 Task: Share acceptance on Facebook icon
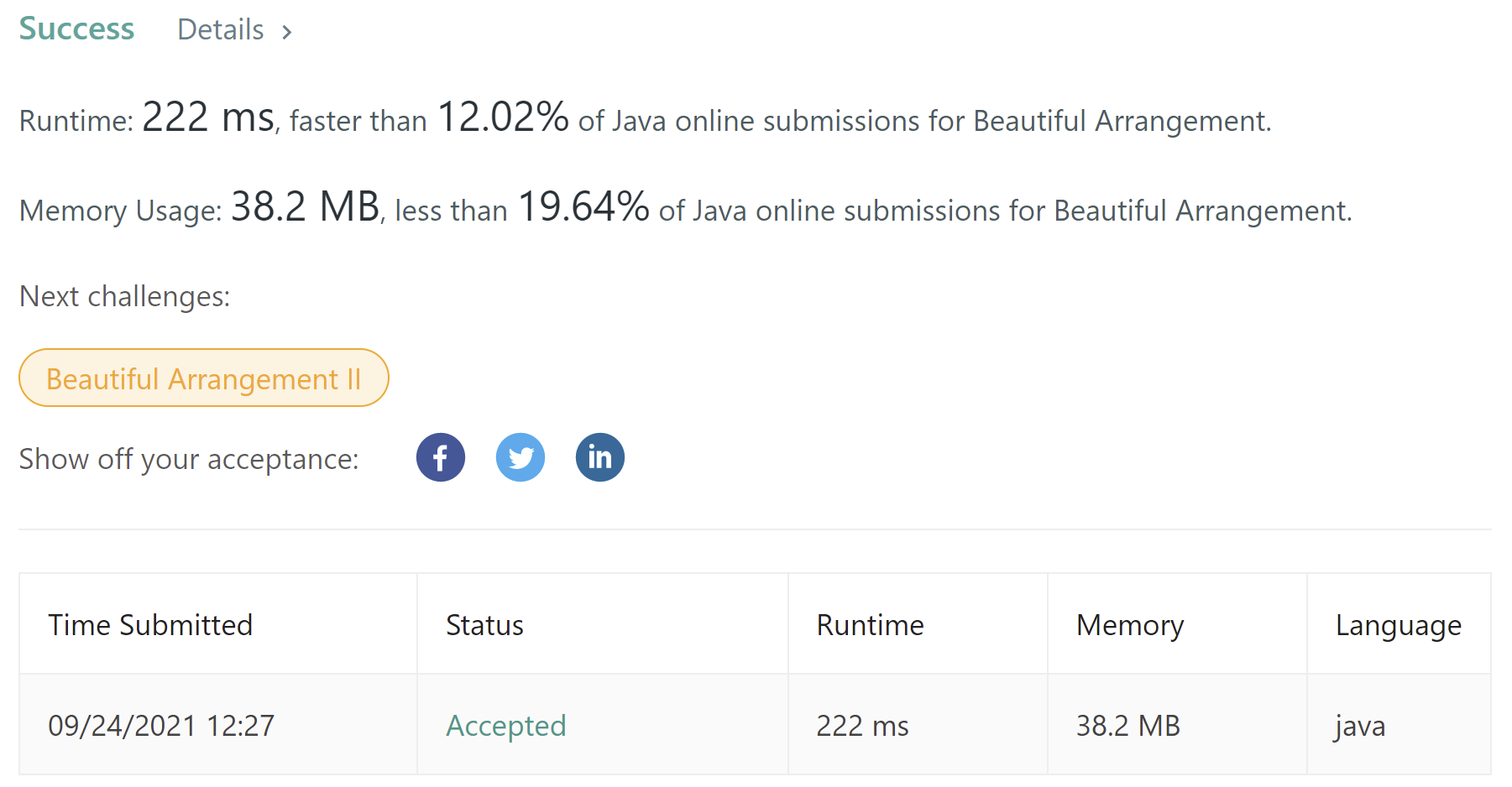(441, 457)
